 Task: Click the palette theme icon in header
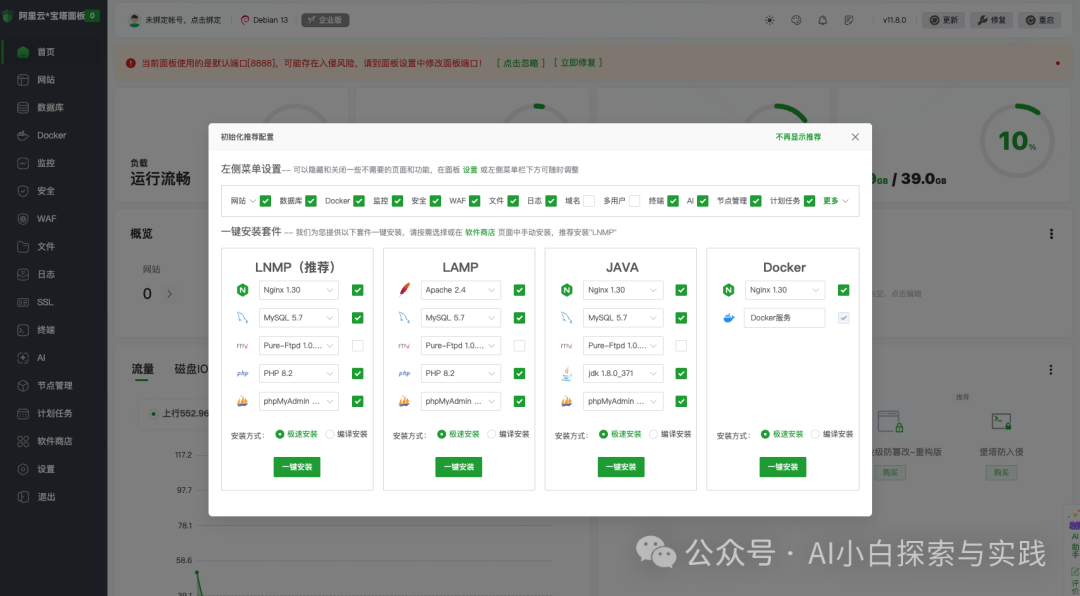pos(796,20)
